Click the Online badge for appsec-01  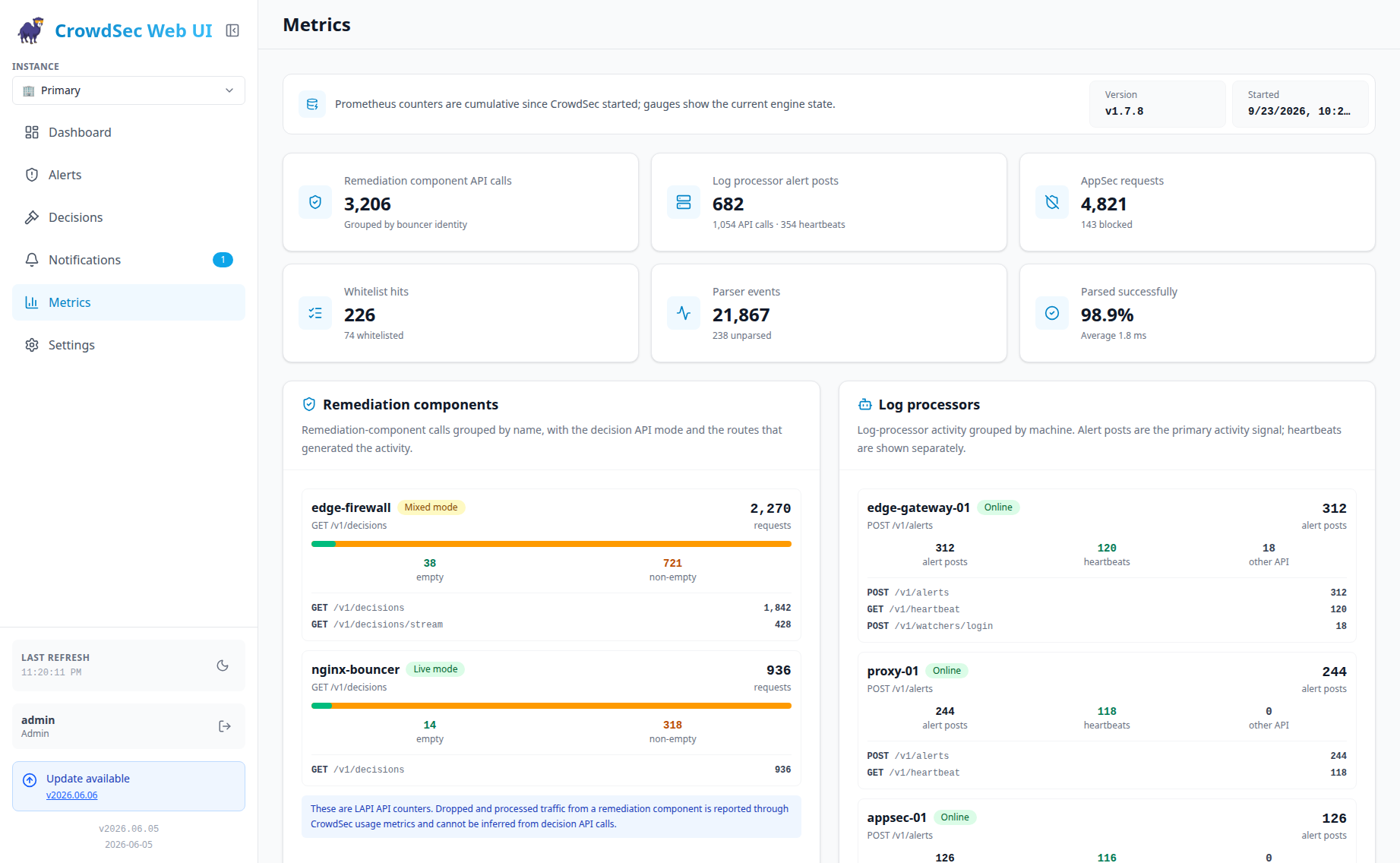tap(955, 817)
